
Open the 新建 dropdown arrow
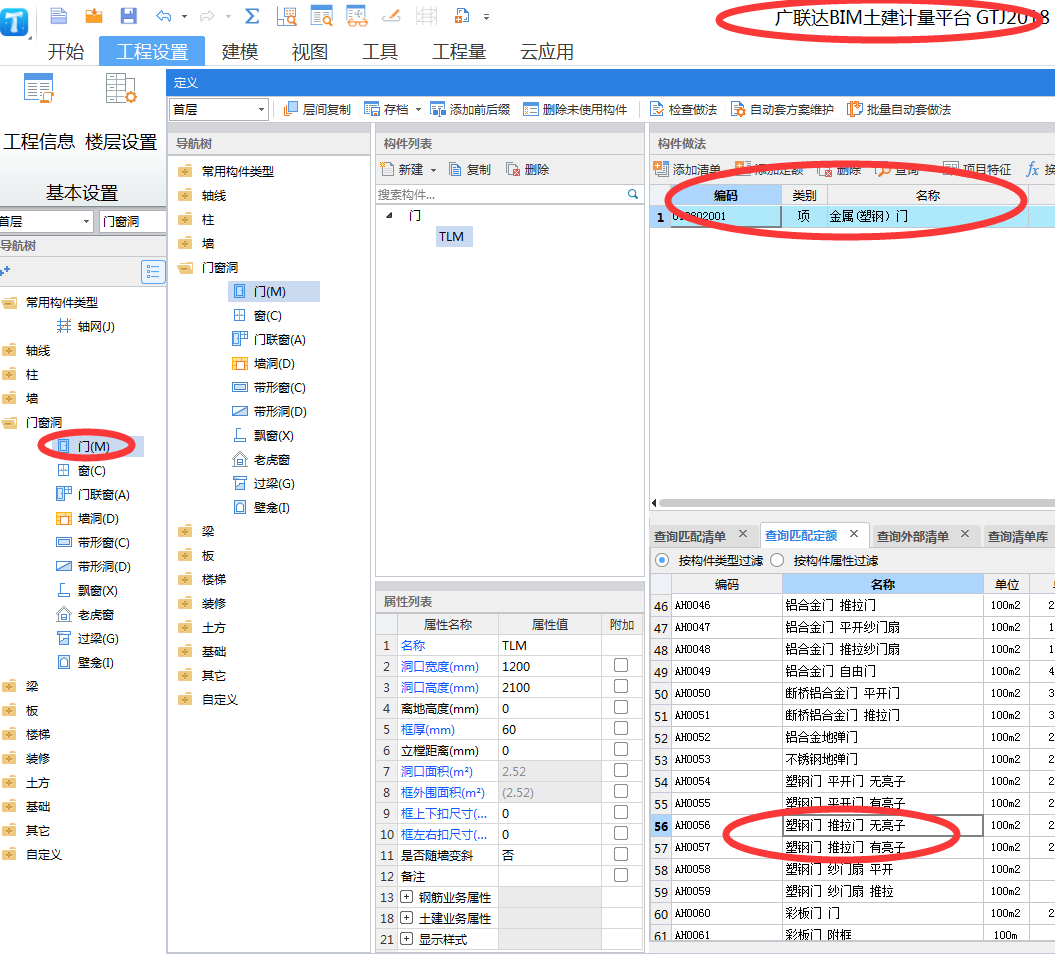click(433, 170)
